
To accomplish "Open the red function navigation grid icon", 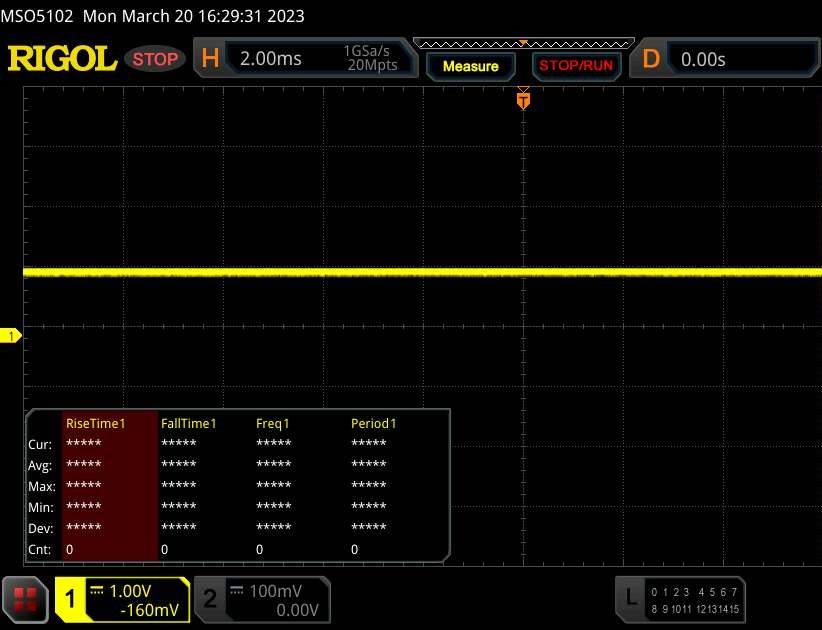I will pyautogui.click(x=26, y=599).
